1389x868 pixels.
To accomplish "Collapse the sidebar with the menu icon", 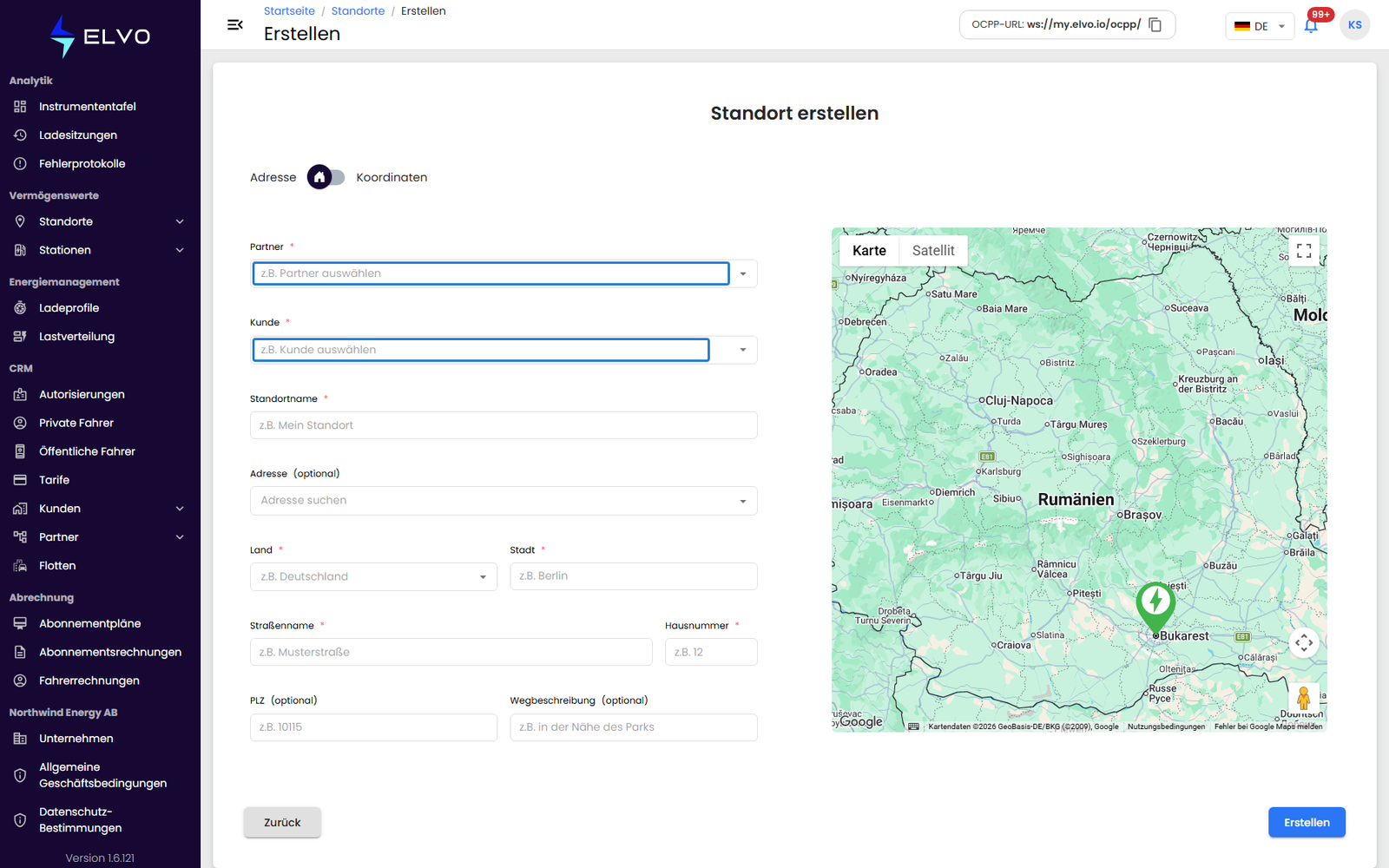I will pos(234,25).
